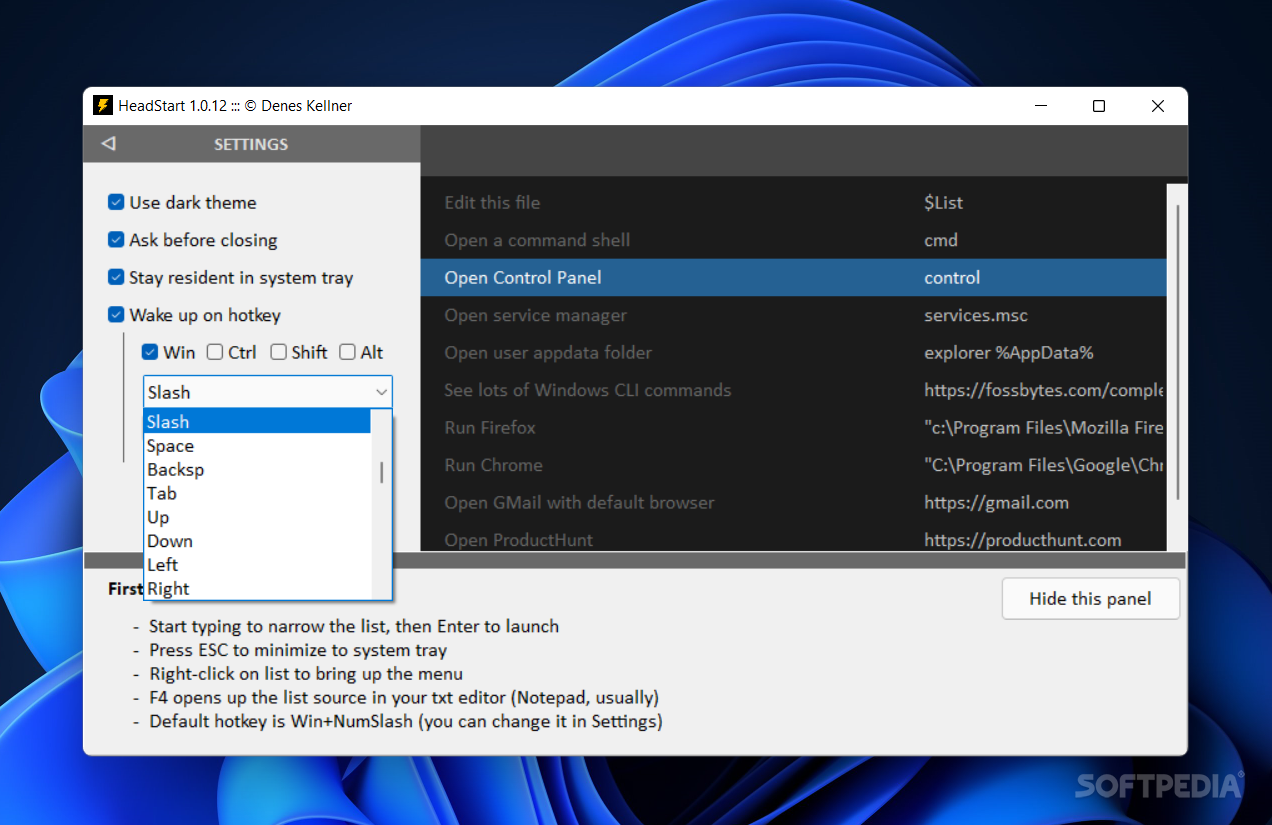The width and height of the screenshot is (1272, 825).
Task: Select See lots of Windows CLI commands
Action: pos(793,390)
